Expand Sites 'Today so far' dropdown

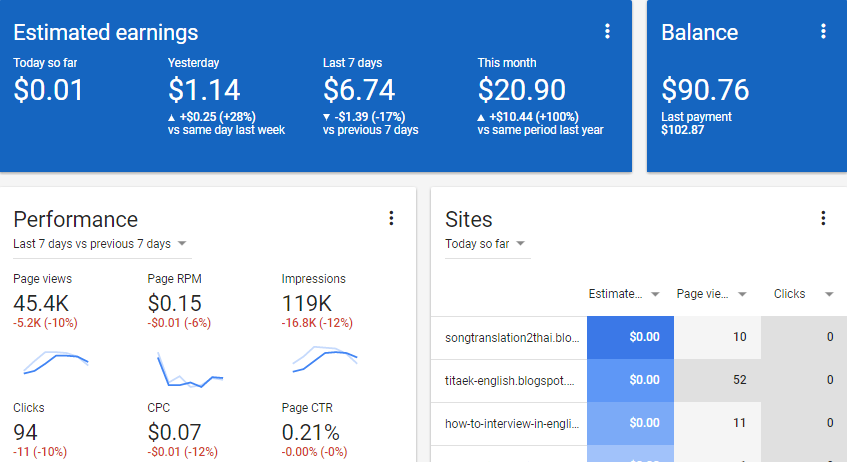(x=521, y=244)
